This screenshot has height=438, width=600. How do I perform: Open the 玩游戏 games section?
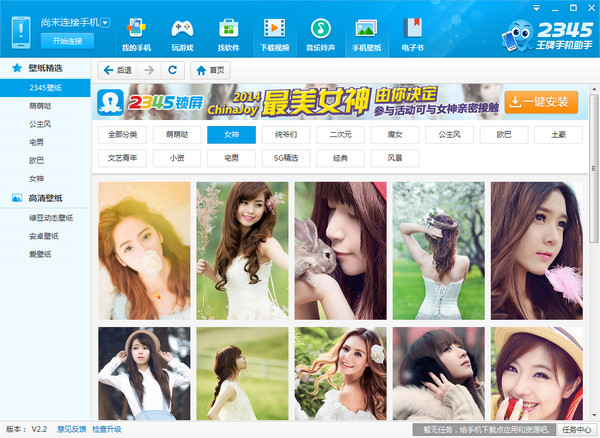[x=183, y=34]
